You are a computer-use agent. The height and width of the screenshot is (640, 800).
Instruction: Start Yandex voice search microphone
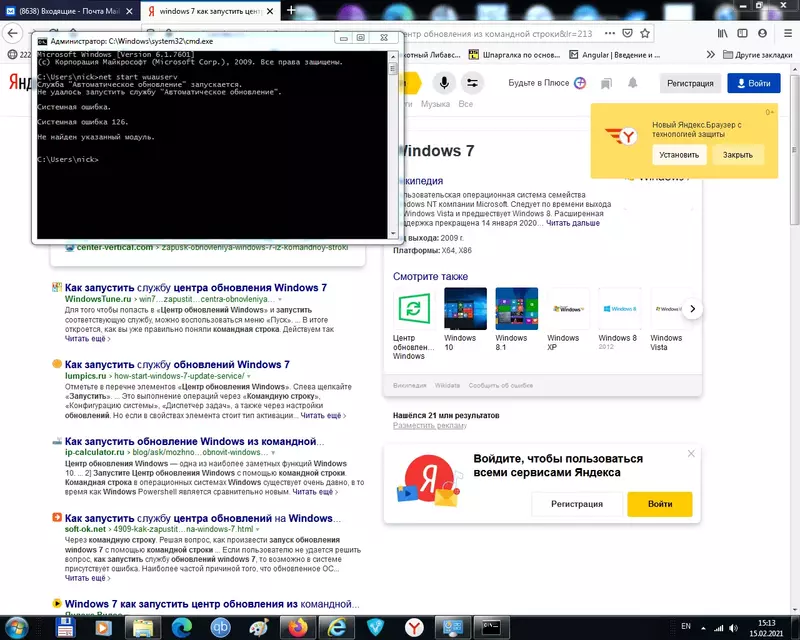pyautogui.click(x=444, y=83)
